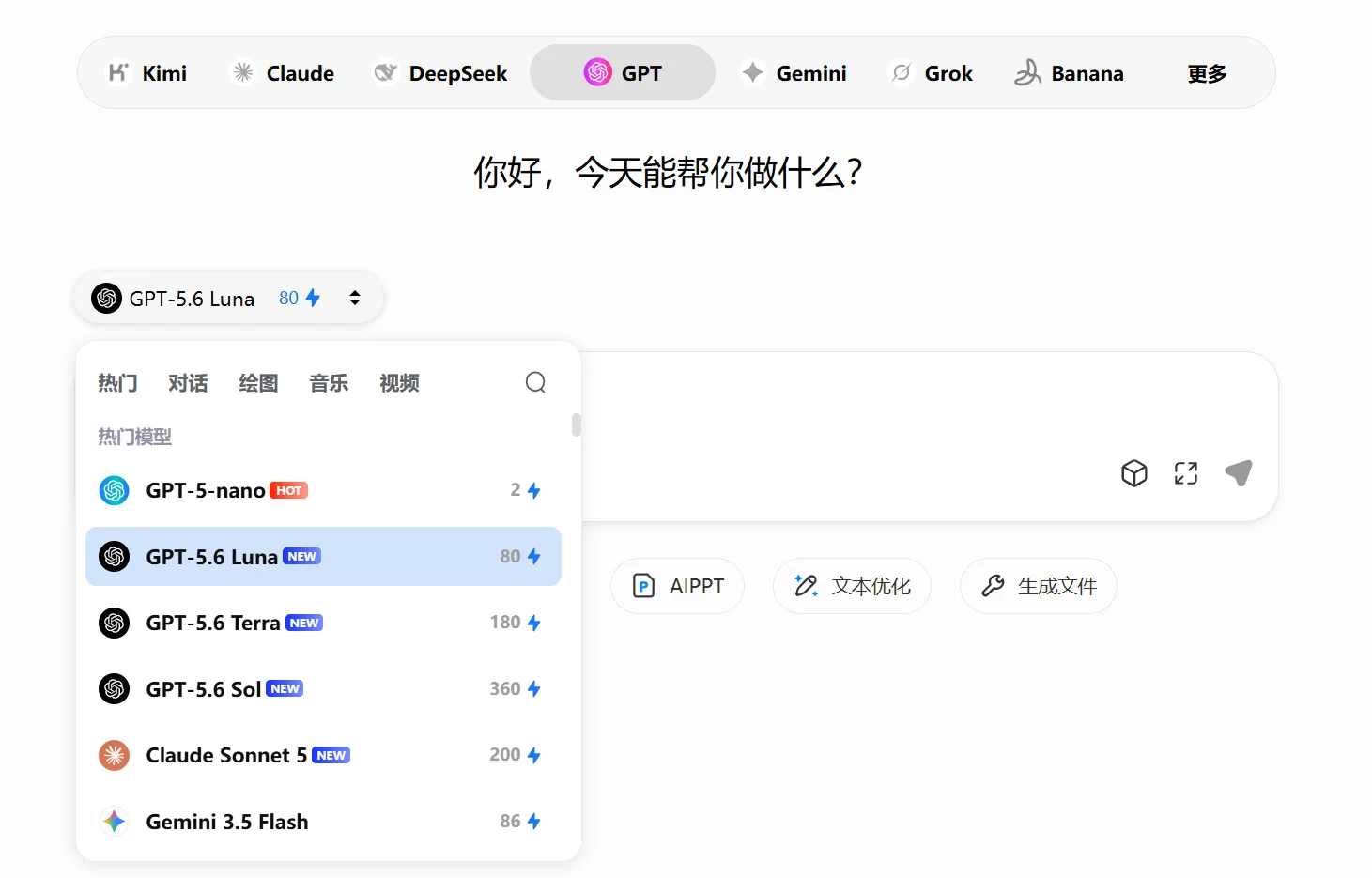Click the Grok logo icon
This screenshot has height=878, width=1372.
coord(902,72)
